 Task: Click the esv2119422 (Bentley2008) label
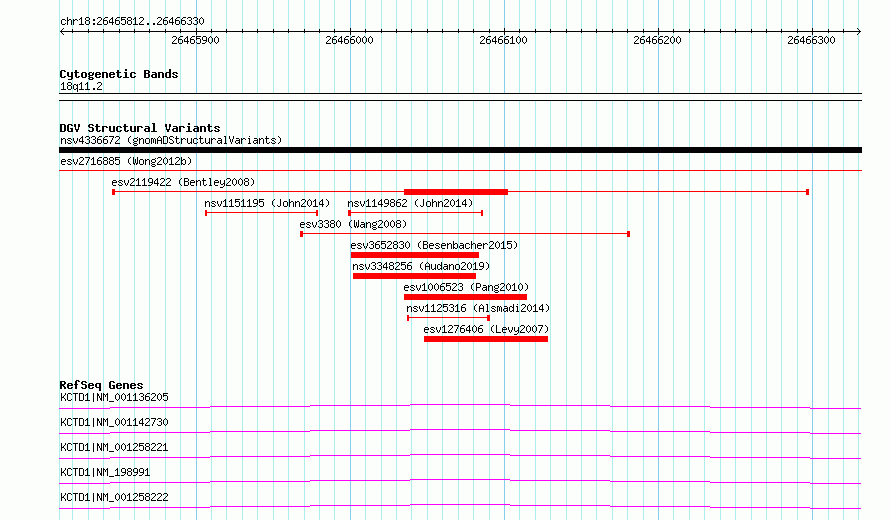[x=183, y=182]
